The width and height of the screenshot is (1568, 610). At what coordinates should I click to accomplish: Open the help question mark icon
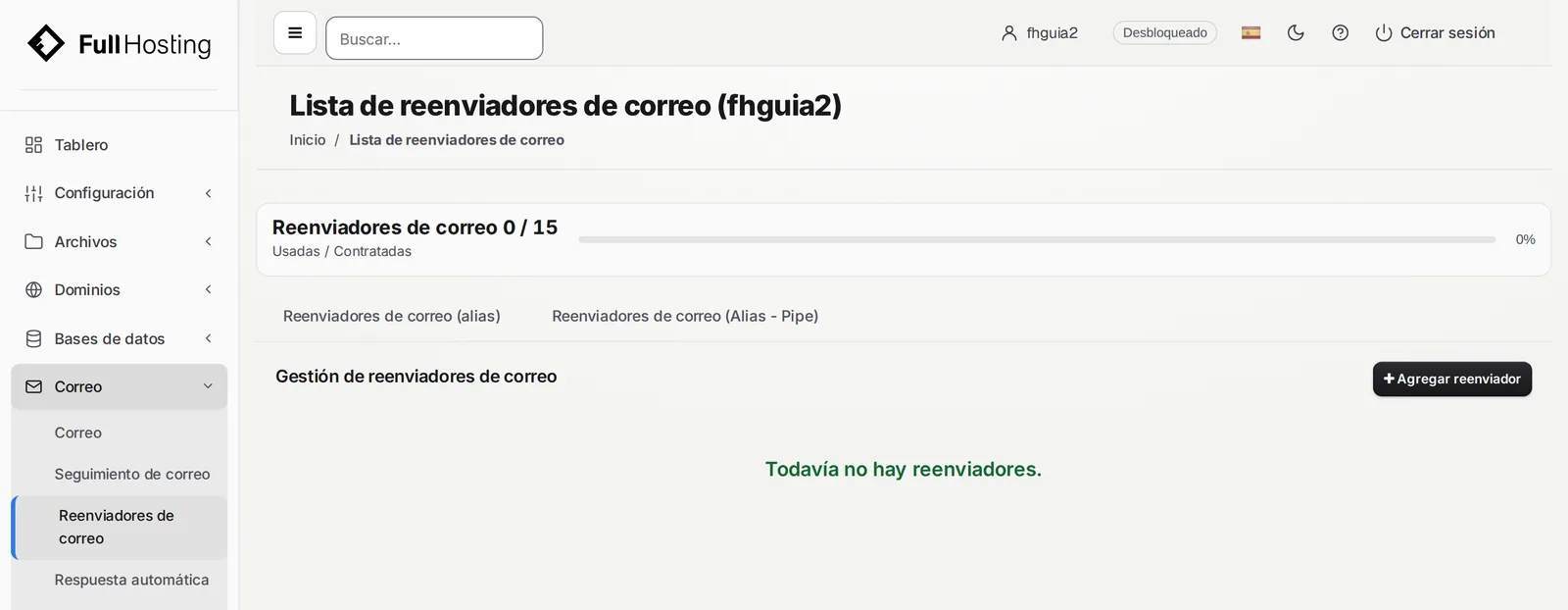[1341, 33]
